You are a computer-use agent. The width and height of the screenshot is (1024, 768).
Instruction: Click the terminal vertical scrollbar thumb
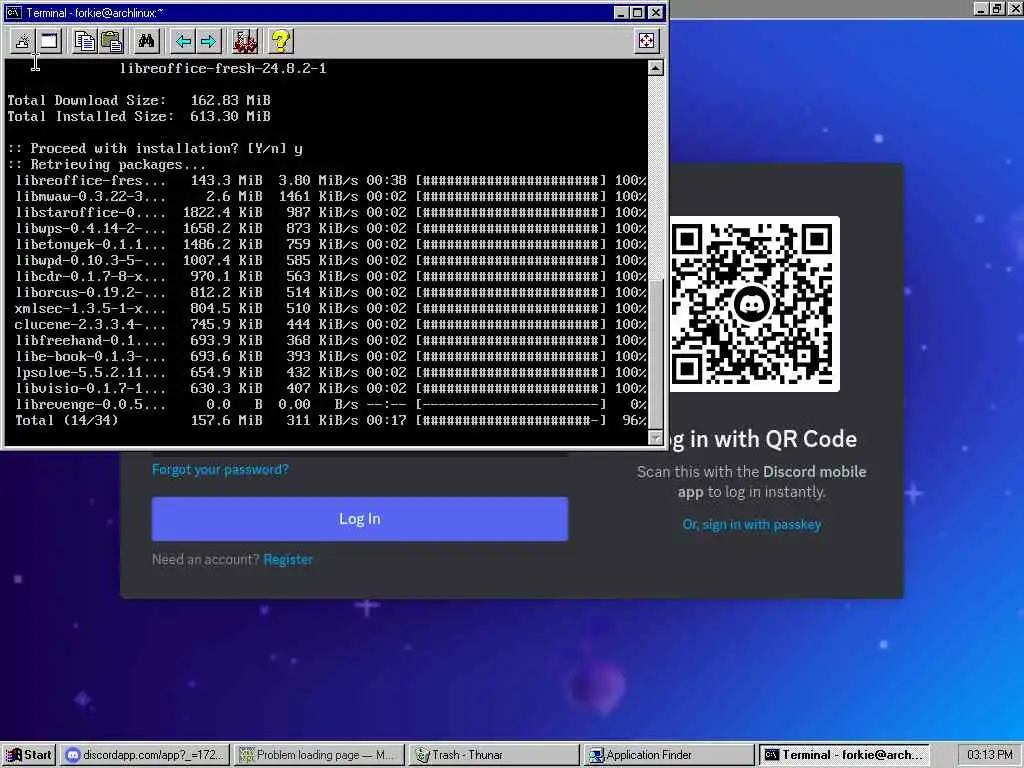coord(656,353)
